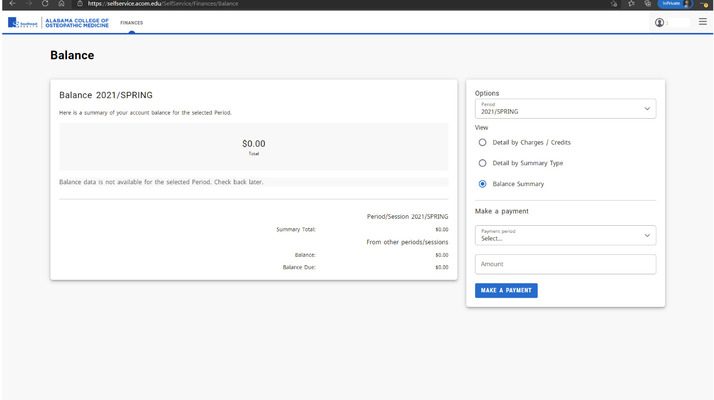This screenshot has height=400, width=714.
Task: Open the user profile account icon
Action: 660,22
